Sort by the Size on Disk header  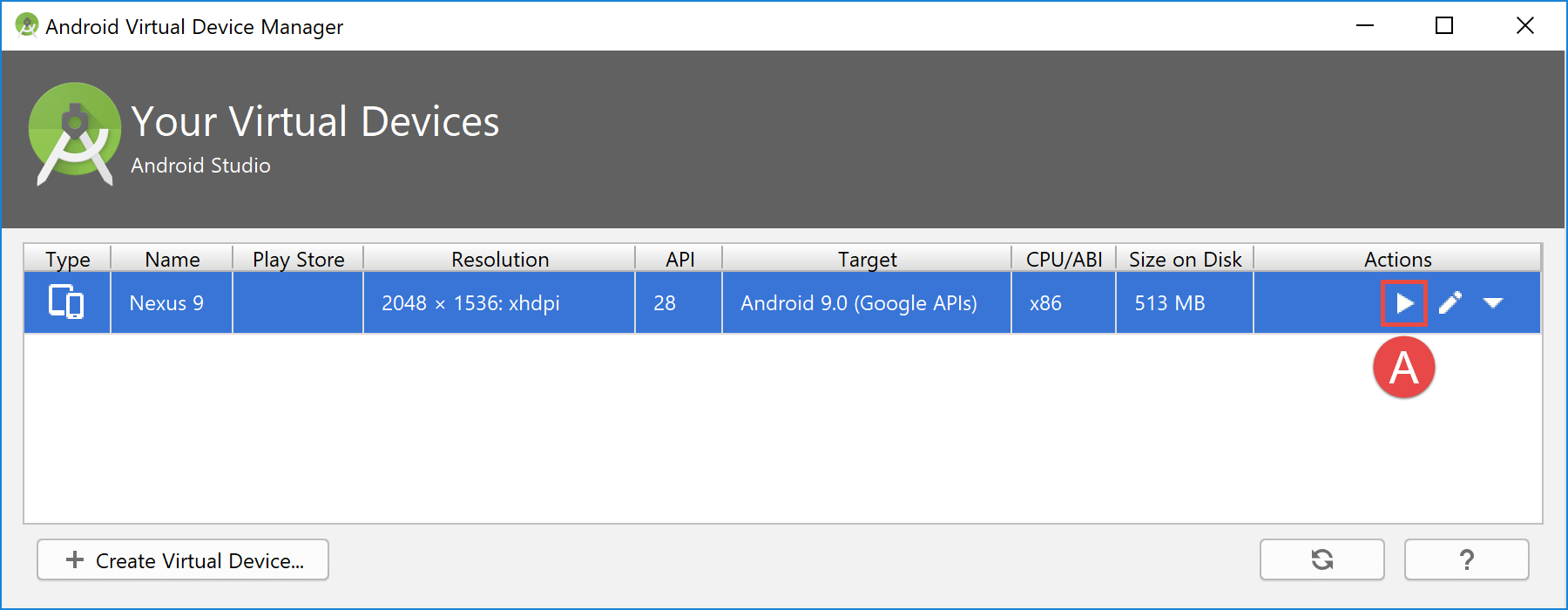[x=1185, y=259]
